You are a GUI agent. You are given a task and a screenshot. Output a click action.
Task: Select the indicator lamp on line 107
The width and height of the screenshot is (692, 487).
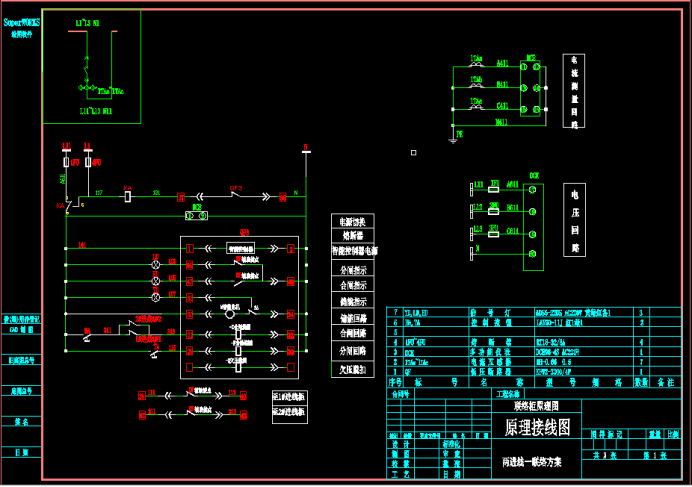(x=155, y=298)
